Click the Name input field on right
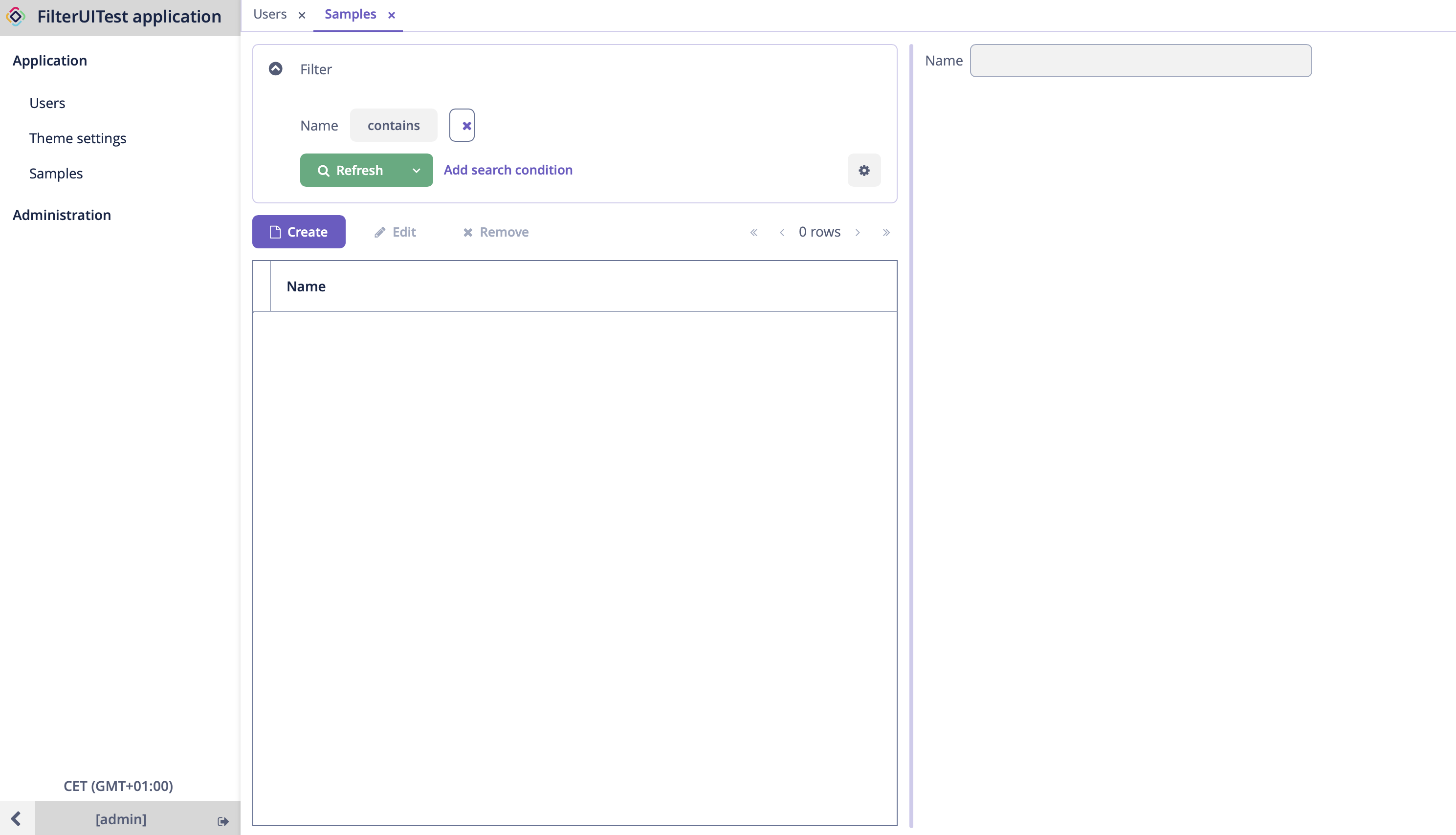The image size is (1456, 835). click(1141, 60)
